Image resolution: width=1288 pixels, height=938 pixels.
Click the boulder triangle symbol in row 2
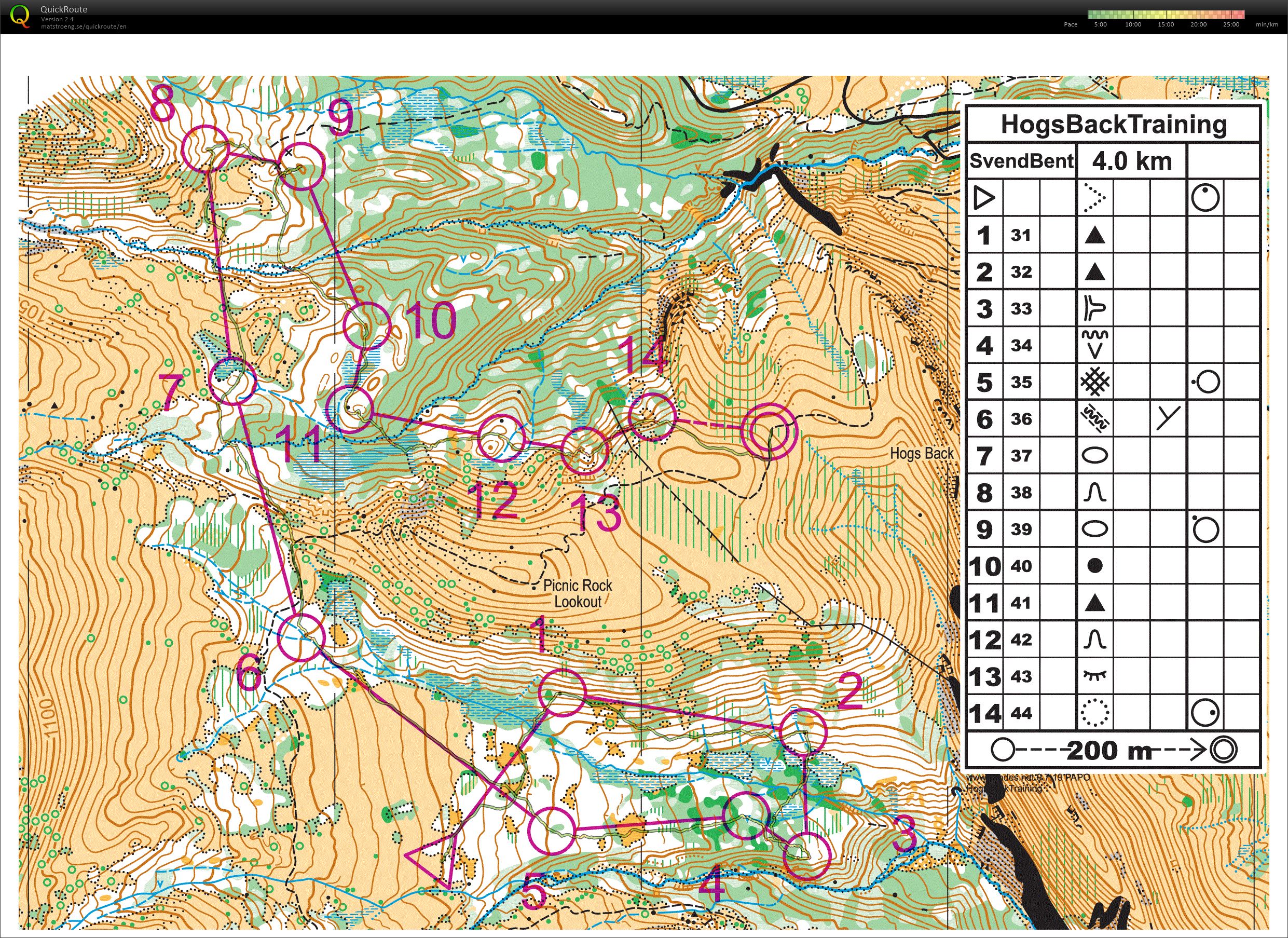(1094, 271)
